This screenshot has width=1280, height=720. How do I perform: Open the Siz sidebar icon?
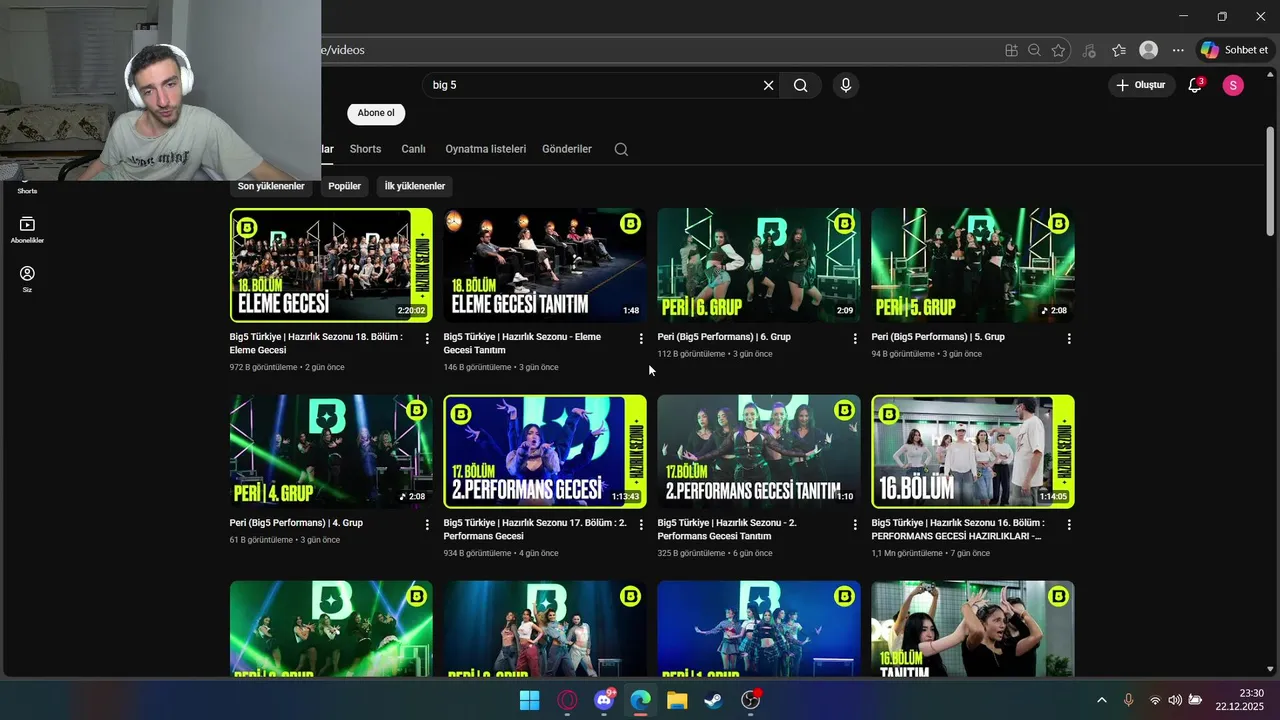27,279
